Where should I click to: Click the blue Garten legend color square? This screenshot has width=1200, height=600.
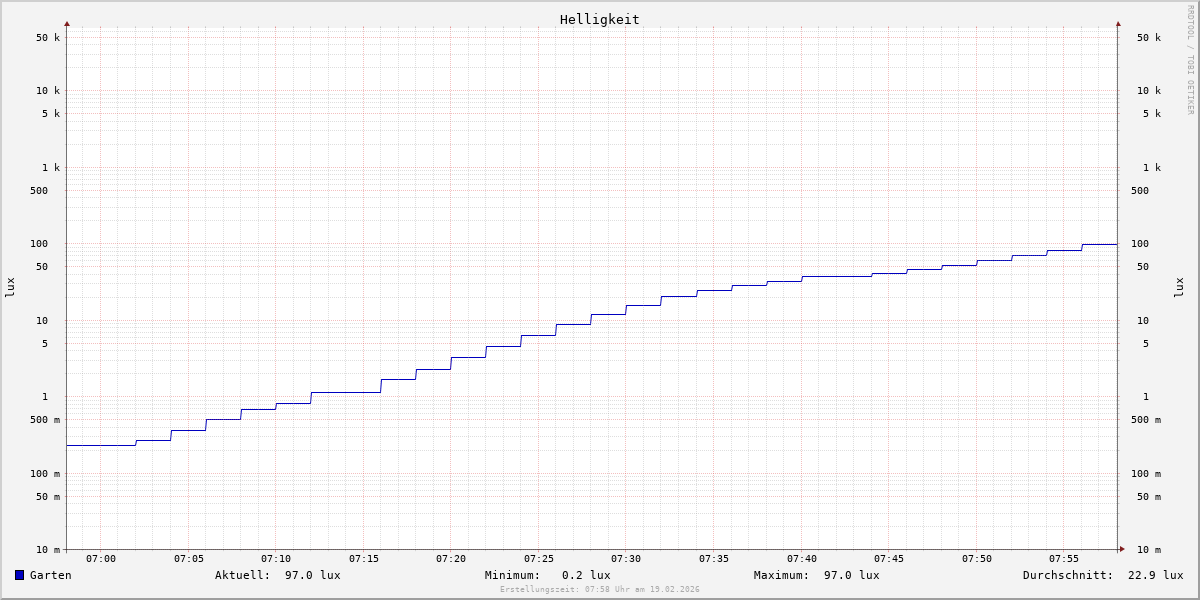pyautogui.click(x=19, y=575)
